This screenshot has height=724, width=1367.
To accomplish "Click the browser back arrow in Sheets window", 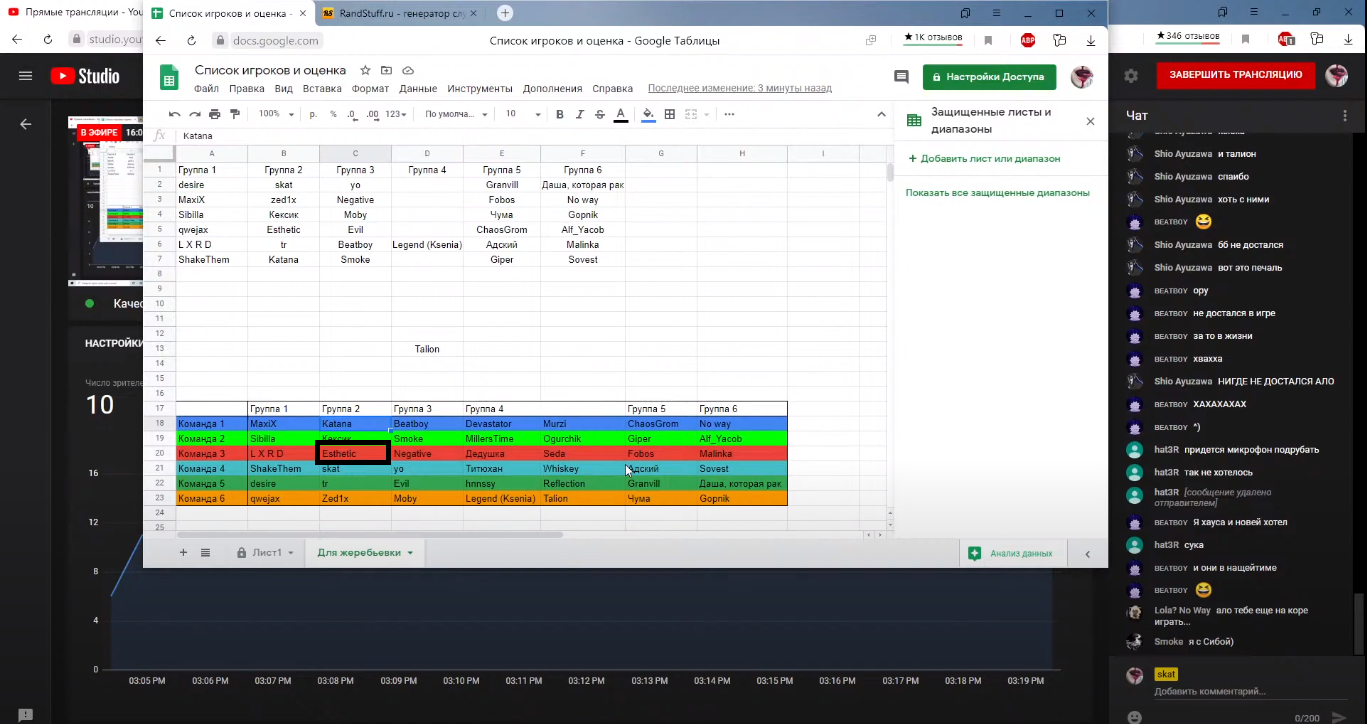I will pyautogui.click(x=163, y=40).
